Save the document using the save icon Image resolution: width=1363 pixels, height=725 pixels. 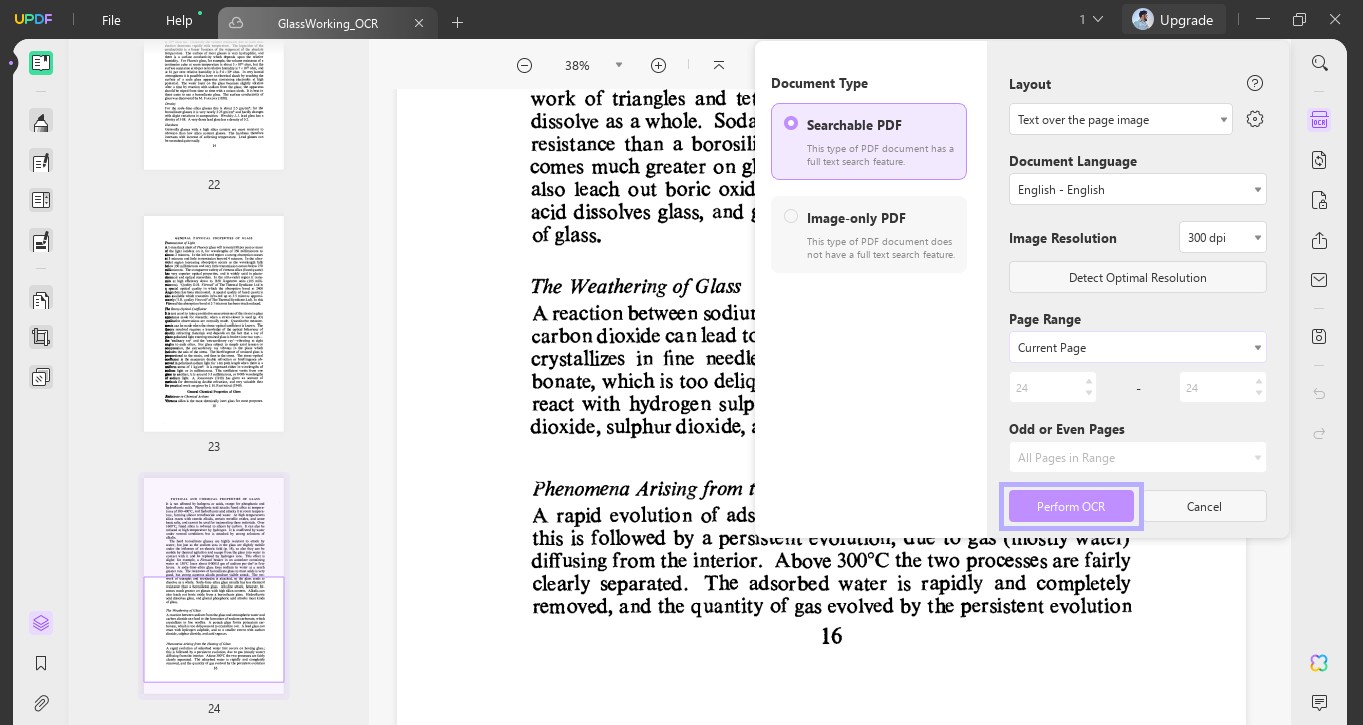click(1320, 336)
